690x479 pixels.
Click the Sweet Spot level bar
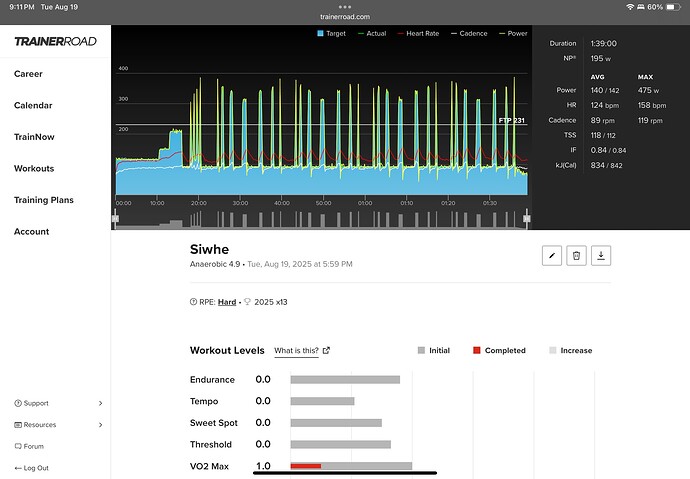click(336, 423)
